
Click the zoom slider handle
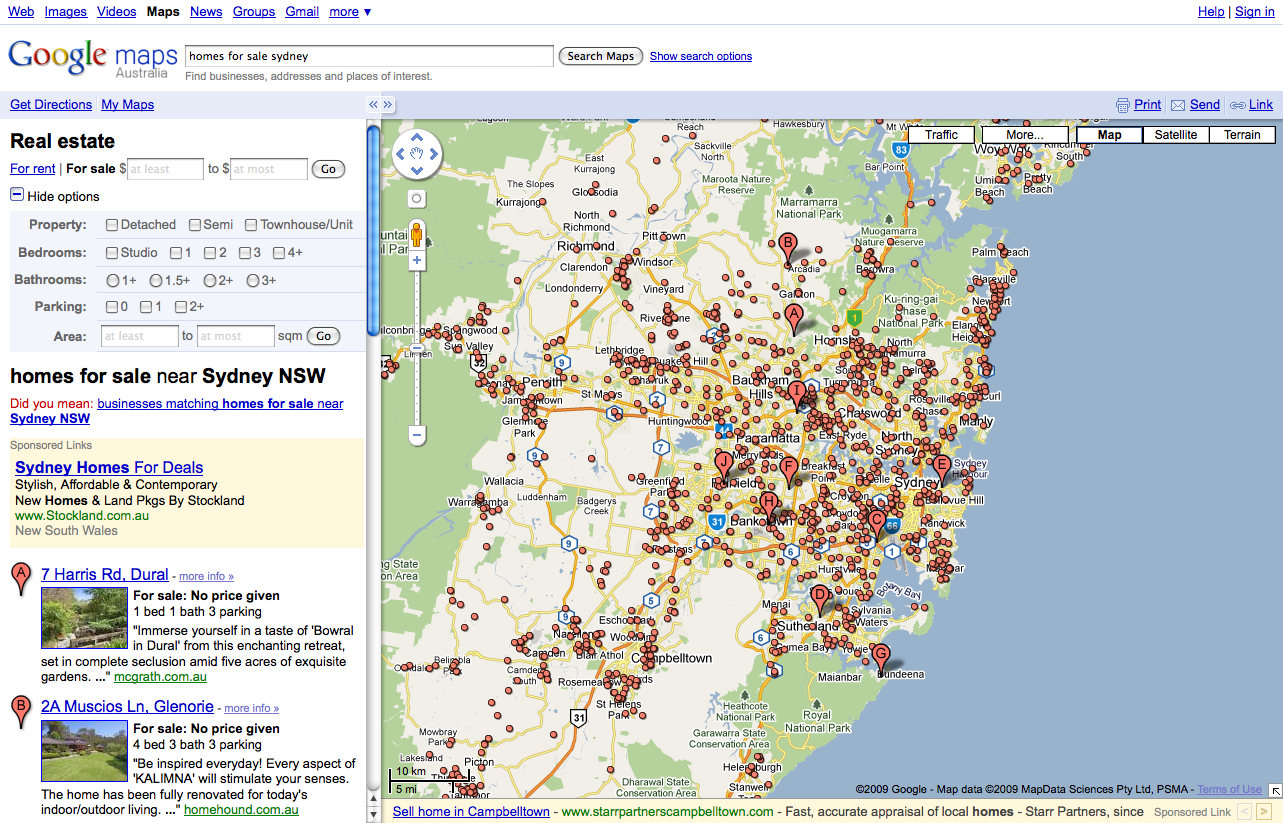point(417,348)
